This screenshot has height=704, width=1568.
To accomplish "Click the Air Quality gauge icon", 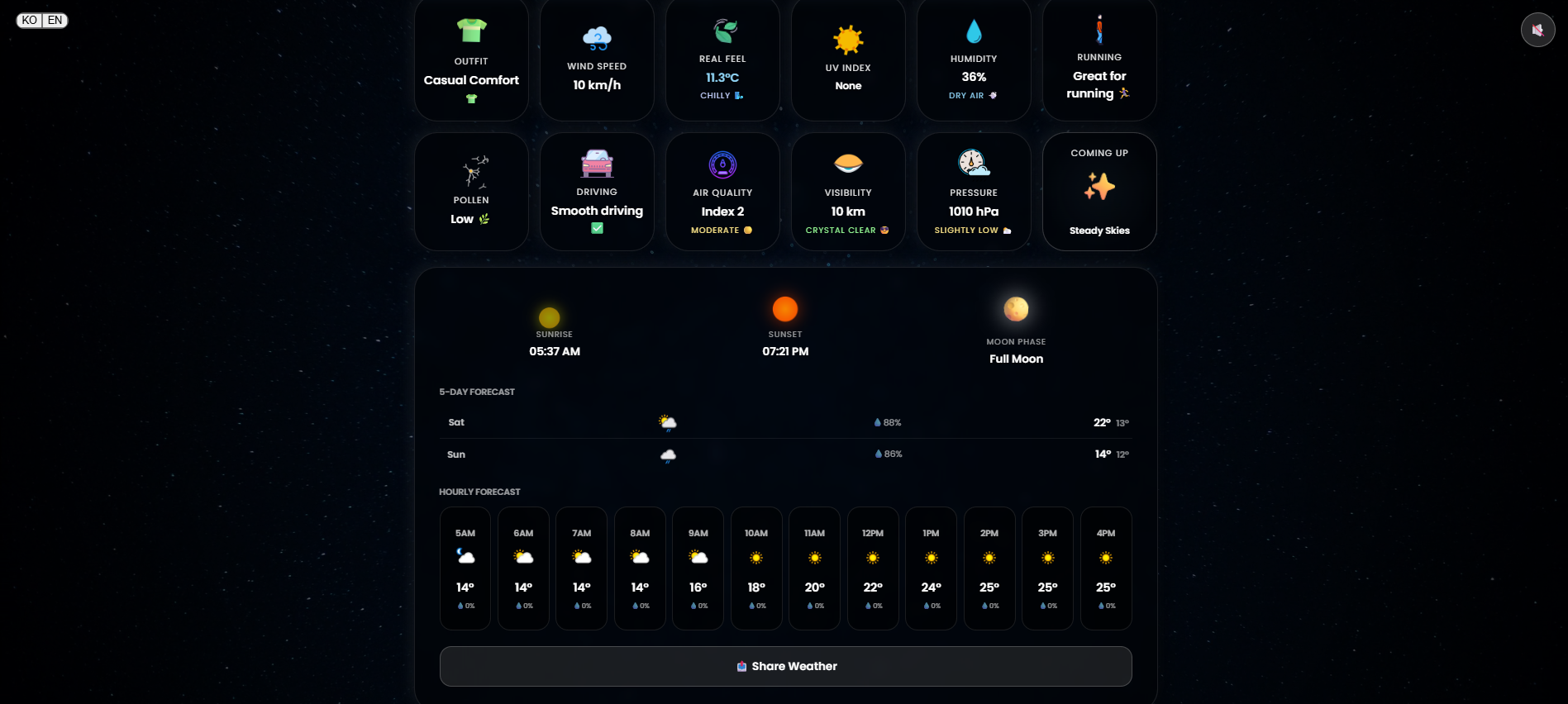I will [x=722, y=164].
